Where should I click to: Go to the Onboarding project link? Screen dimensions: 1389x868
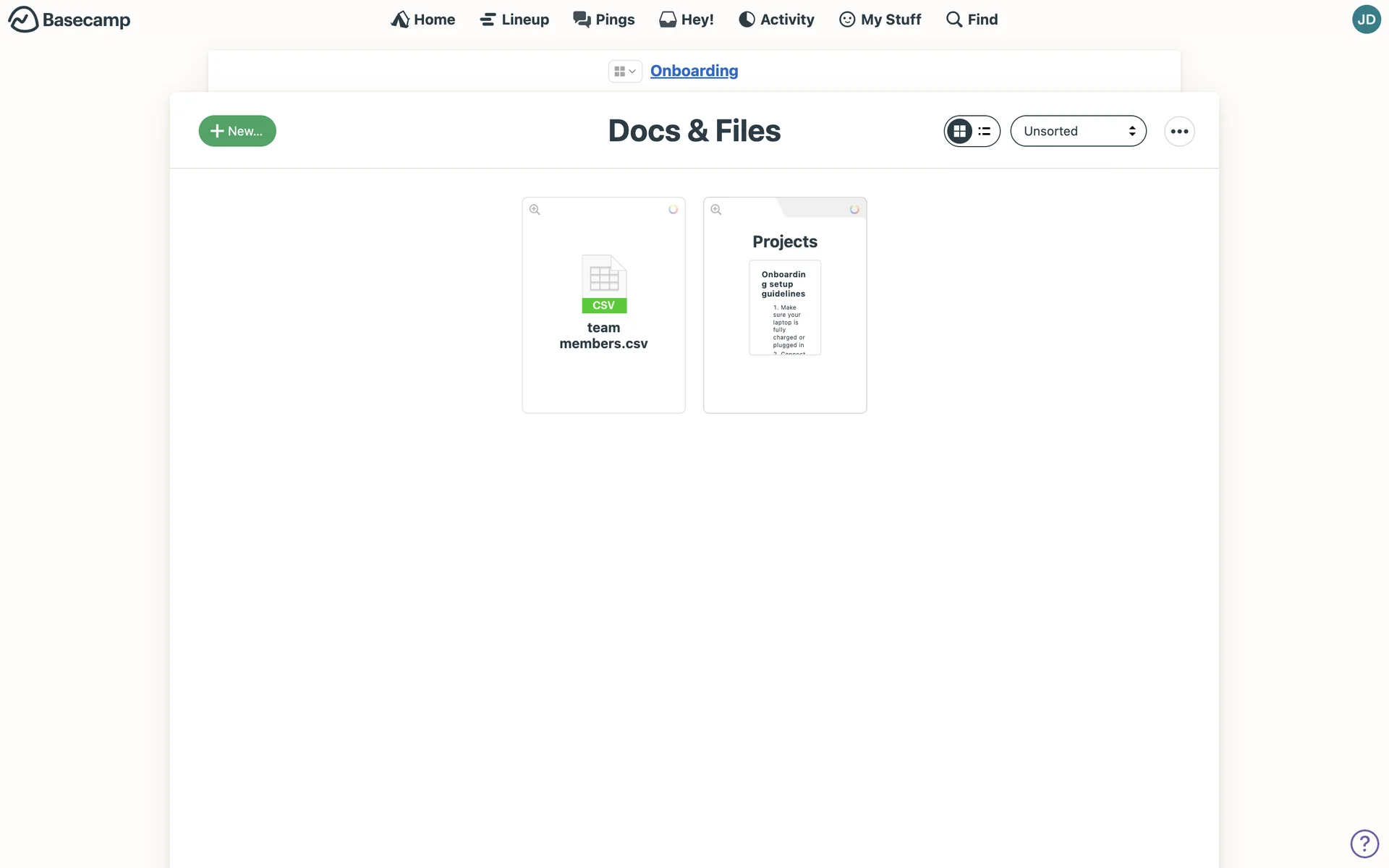694,71
